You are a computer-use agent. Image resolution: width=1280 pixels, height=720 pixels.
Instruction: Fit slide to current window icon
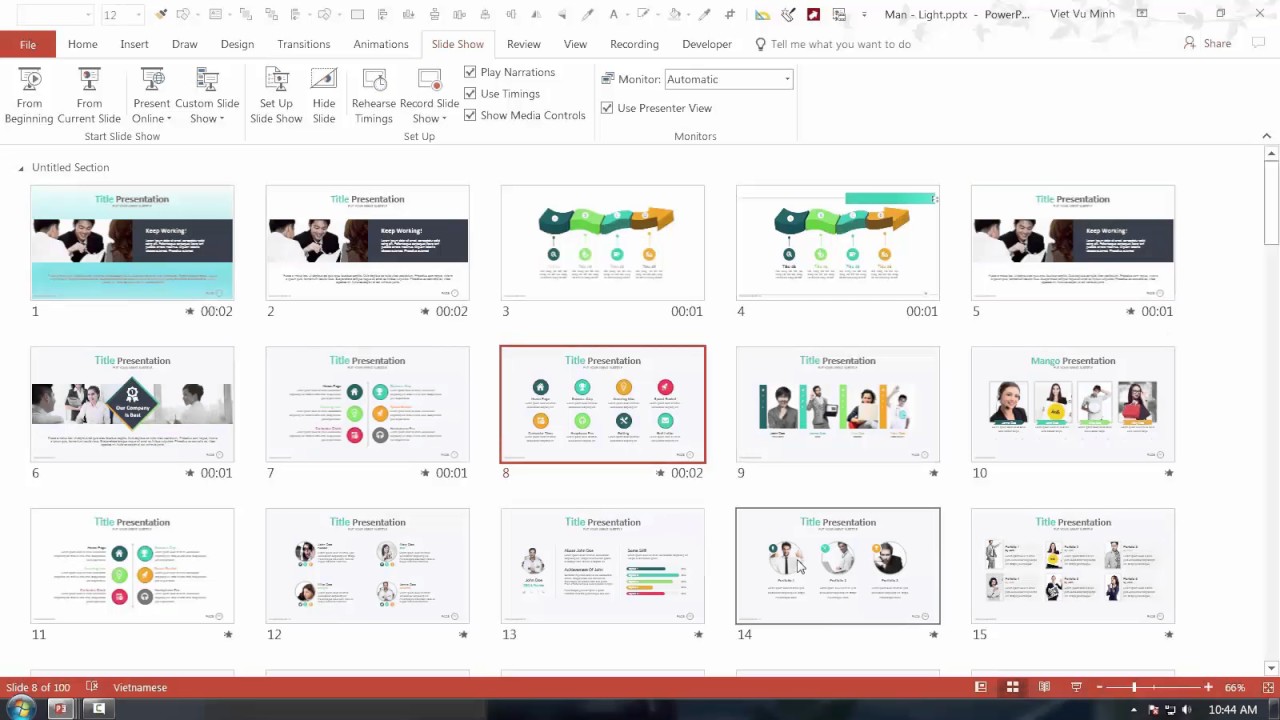coord(1268,687)
